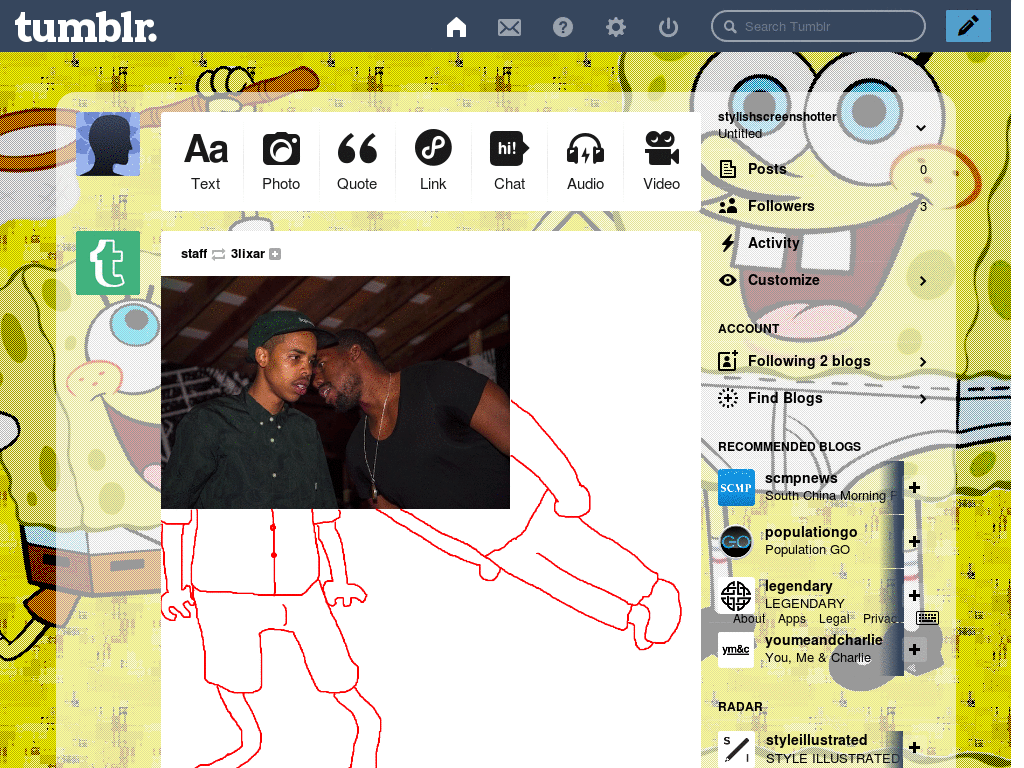The height and width of the screenshot is (768, 1024).
Task: Click the Population GO avatar
Action: click(x=736, y=541)
